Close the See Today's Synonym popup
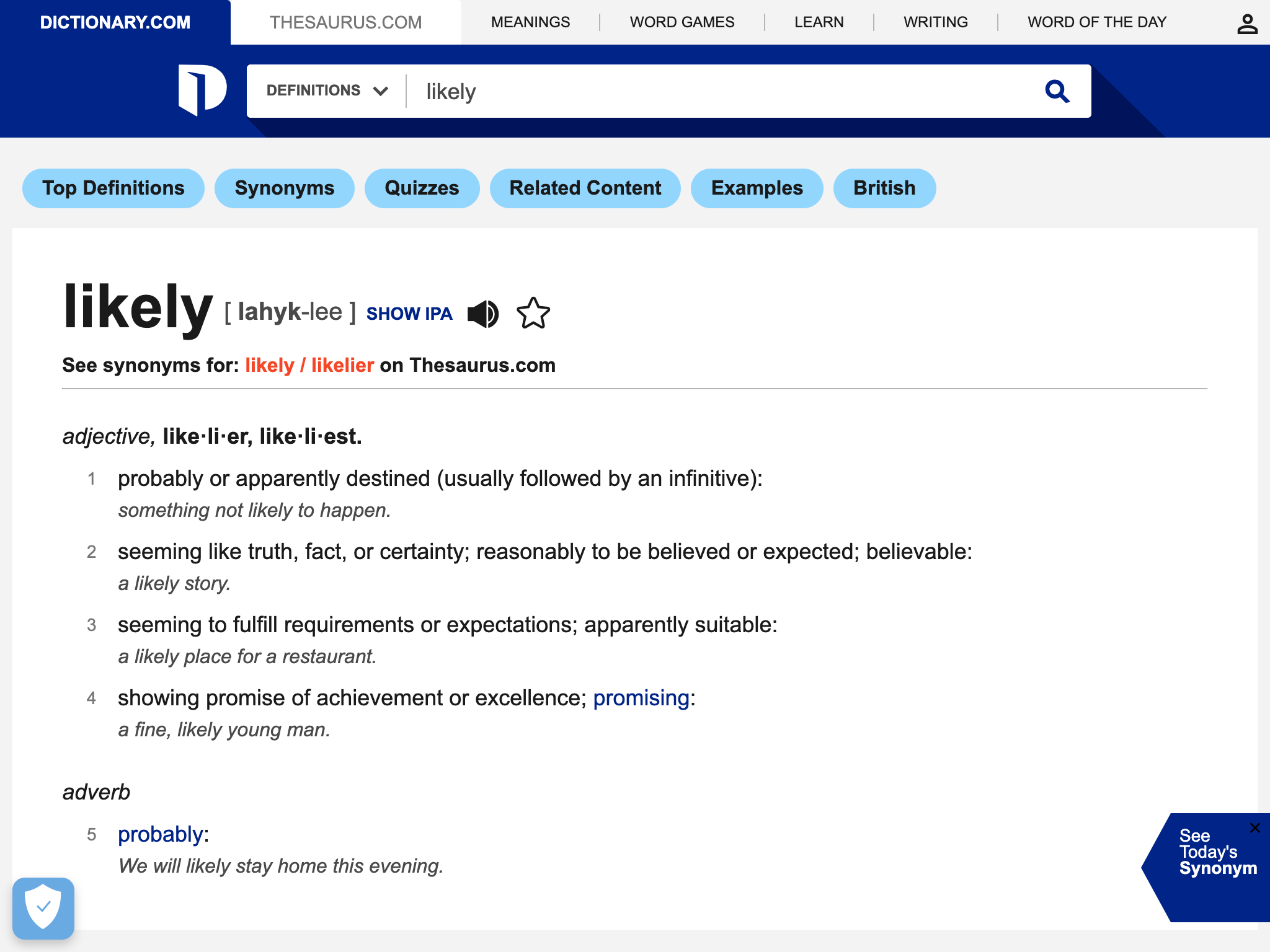Viewport: 1270px width, 952px height. click(1255, 827)
